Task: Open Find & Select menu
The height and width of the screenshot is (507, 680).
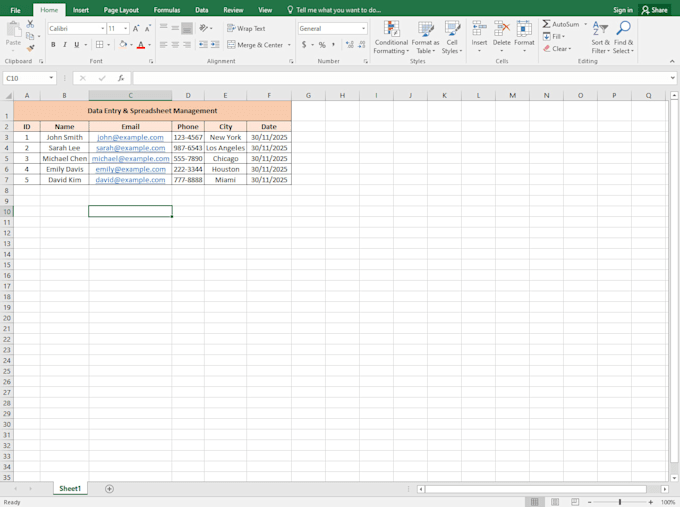Action: tap(623, 37)
